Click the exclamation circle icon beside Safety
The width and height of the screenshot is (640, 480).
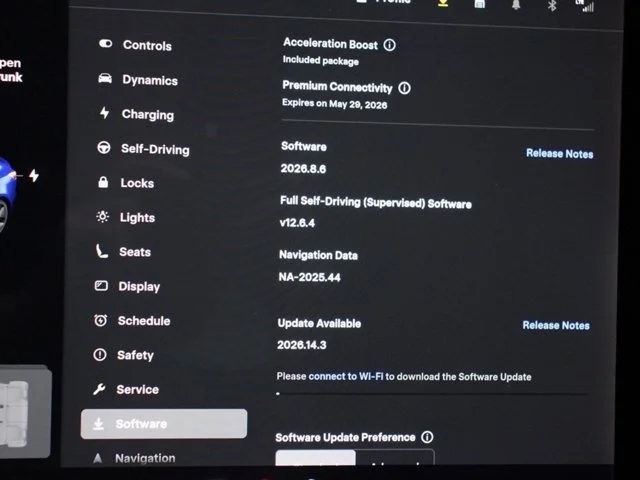(100, 354)
